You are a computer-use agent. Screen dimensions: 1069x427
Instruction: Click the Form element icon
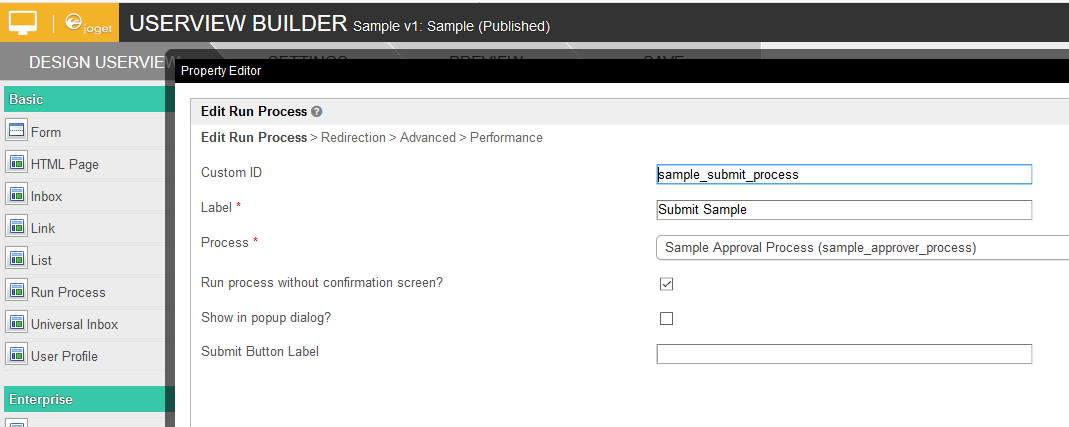tap(15, 131)
